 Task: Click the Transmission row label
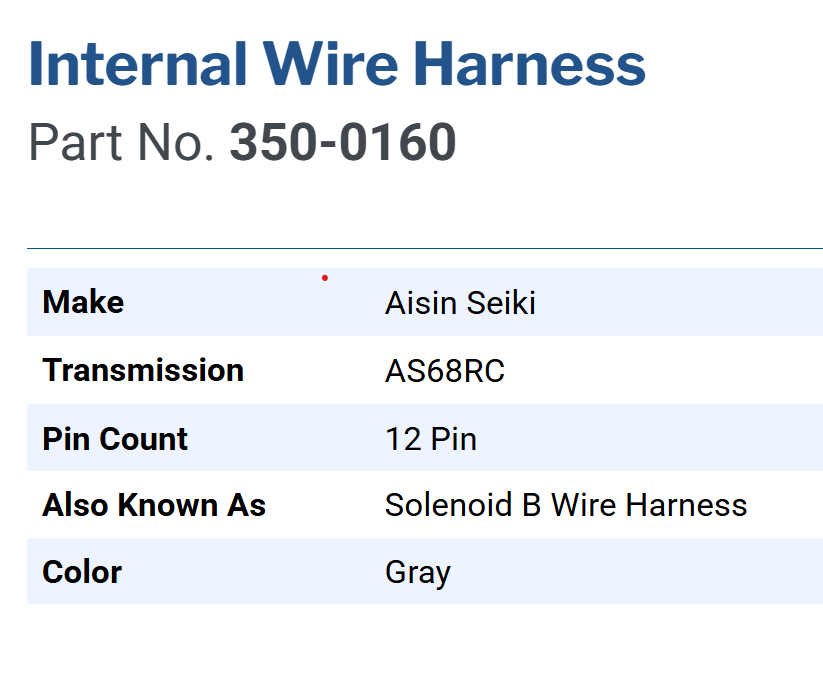coord(143,370)
